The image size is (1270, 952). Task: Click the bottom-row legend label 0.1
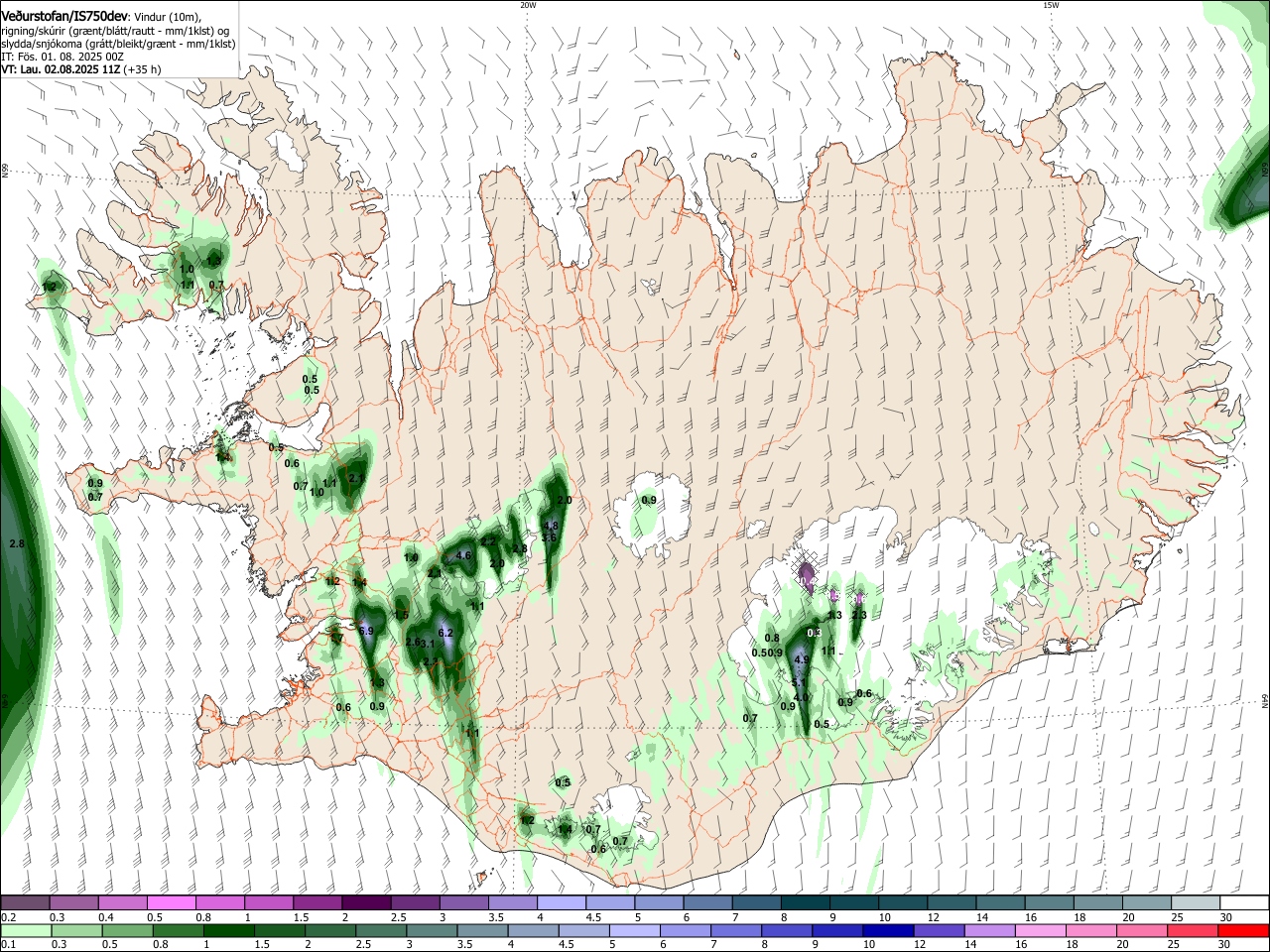(8, 945)
